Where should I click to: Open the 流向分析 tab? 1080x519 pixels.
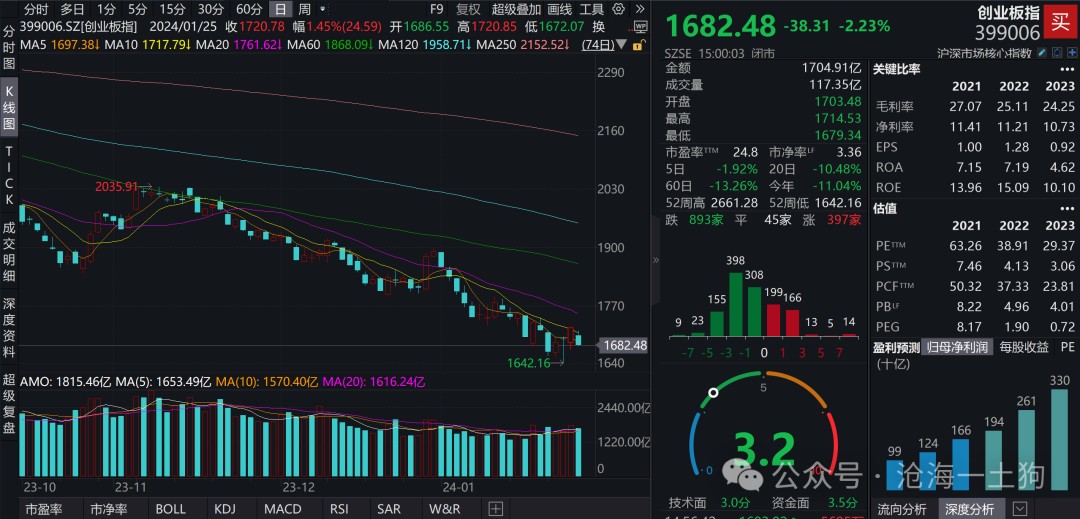click(x=902, y=509)
